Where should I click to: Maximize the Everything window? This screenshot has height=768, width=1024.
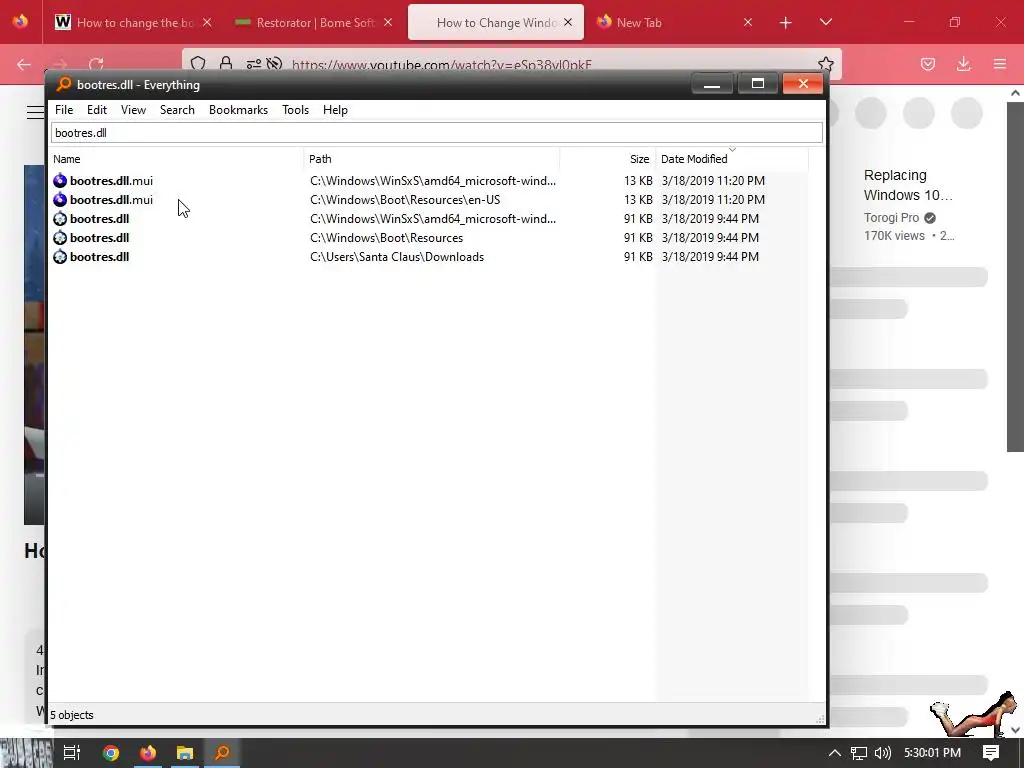tap(758, 84)
